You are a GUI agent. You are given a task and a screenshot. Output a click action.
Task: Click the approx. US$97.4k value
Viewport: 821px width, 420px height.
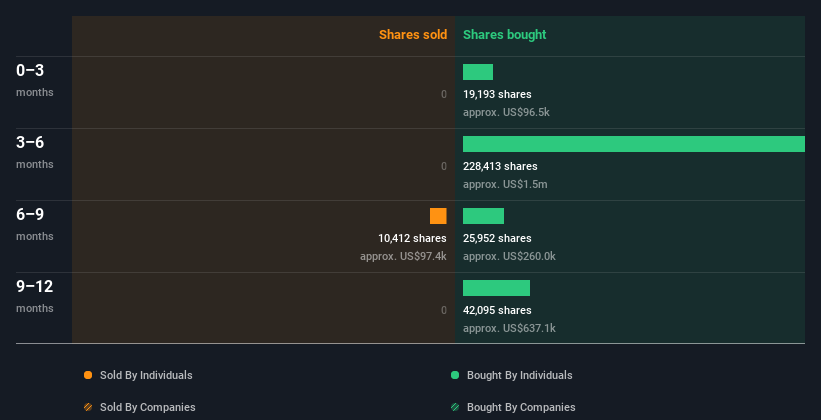click(x=403, y=256)
